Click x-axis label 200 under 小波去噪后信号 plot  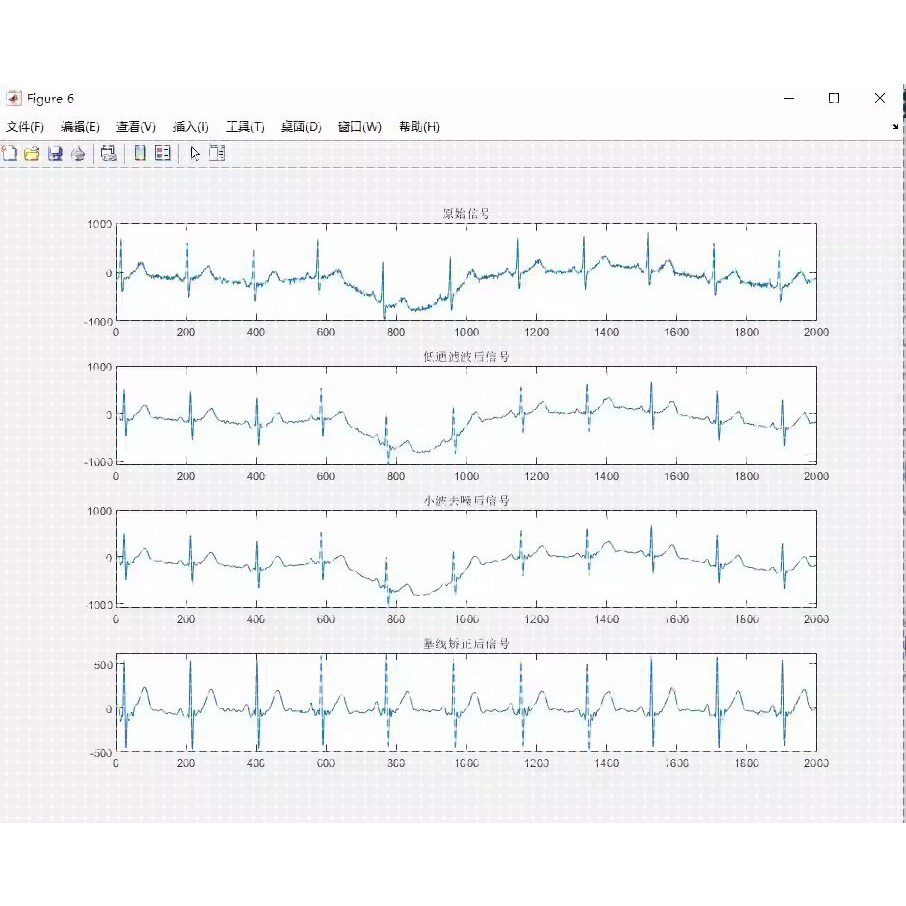(186, 619)
